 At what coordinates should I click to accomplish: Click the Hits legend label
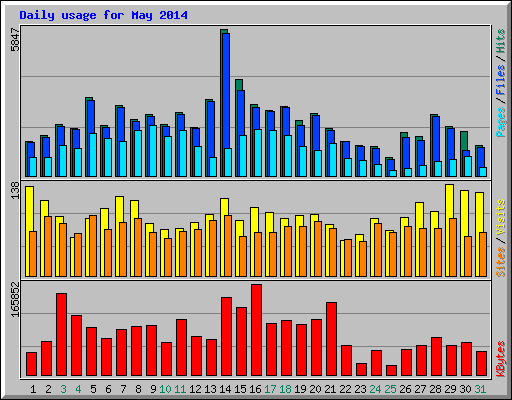(x=500, y=41)
